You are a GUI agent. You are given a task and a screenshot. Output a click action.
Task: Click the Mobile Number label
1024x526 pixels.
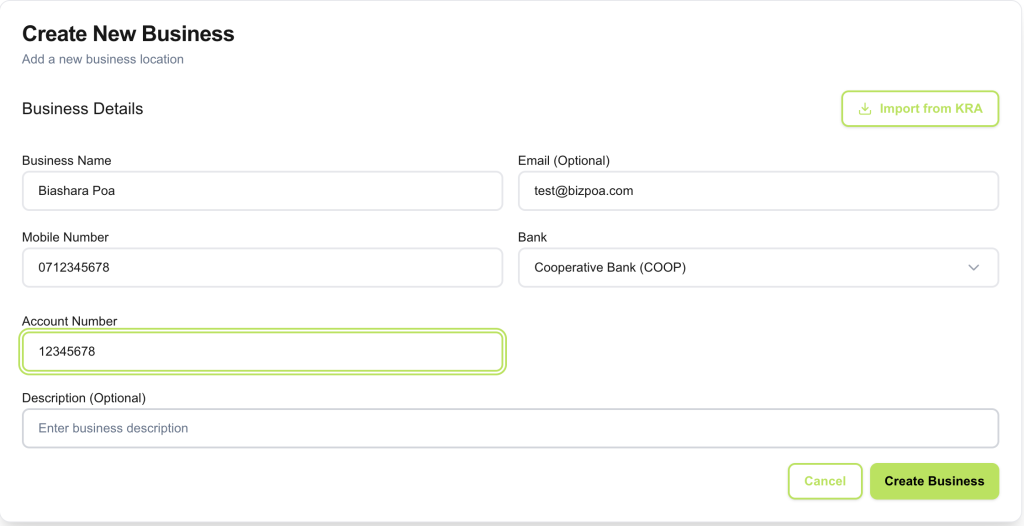[x=65, y=237]
